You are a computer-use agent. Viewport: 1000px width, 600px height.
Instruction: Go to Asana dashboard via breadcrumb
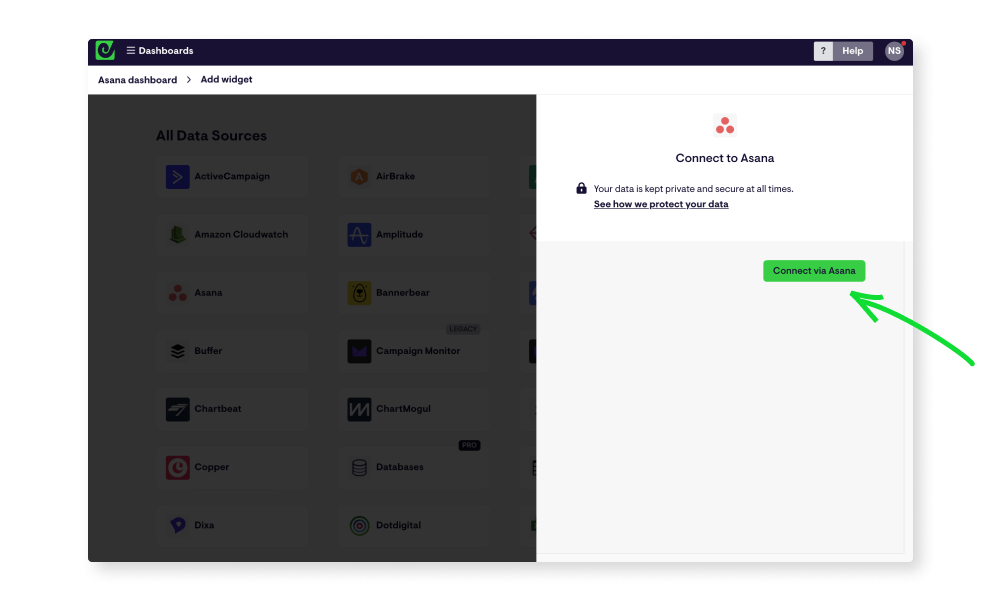coord(137,79)
